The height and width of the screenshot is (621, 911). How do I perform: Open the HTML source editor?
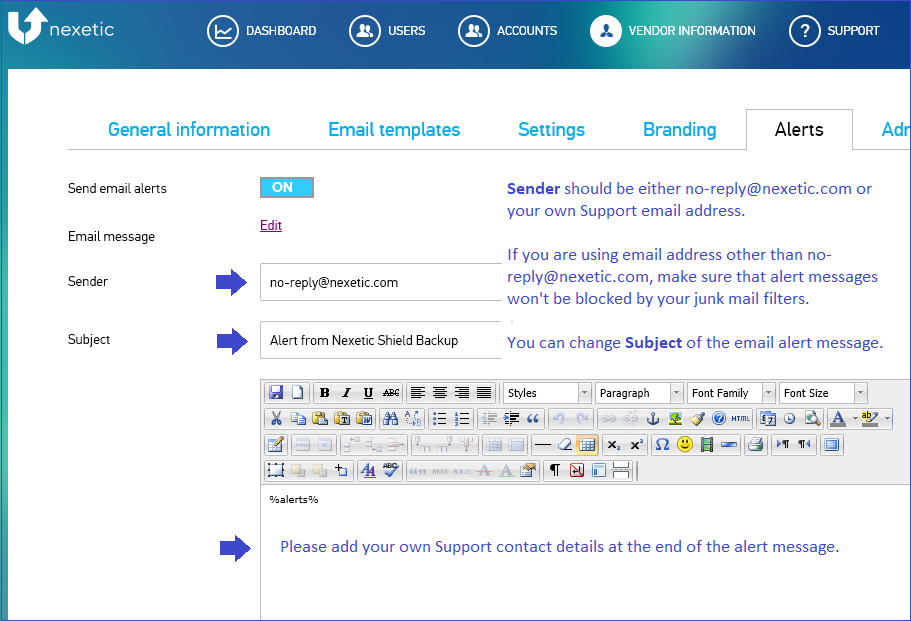click(x=740, y=418)
